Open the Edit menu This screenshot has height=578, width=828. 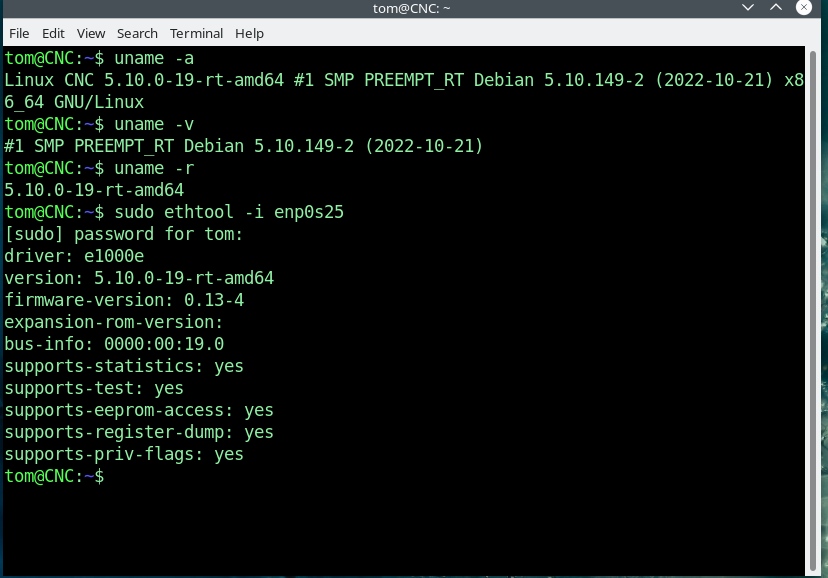tap(53, 33)
